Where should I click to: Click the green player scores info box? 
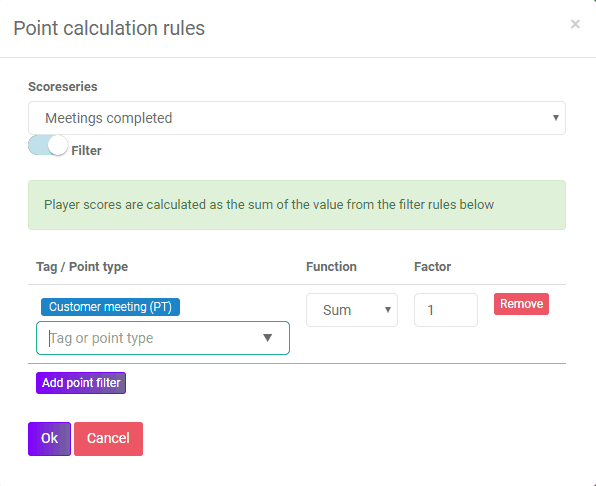pos(296,205)
